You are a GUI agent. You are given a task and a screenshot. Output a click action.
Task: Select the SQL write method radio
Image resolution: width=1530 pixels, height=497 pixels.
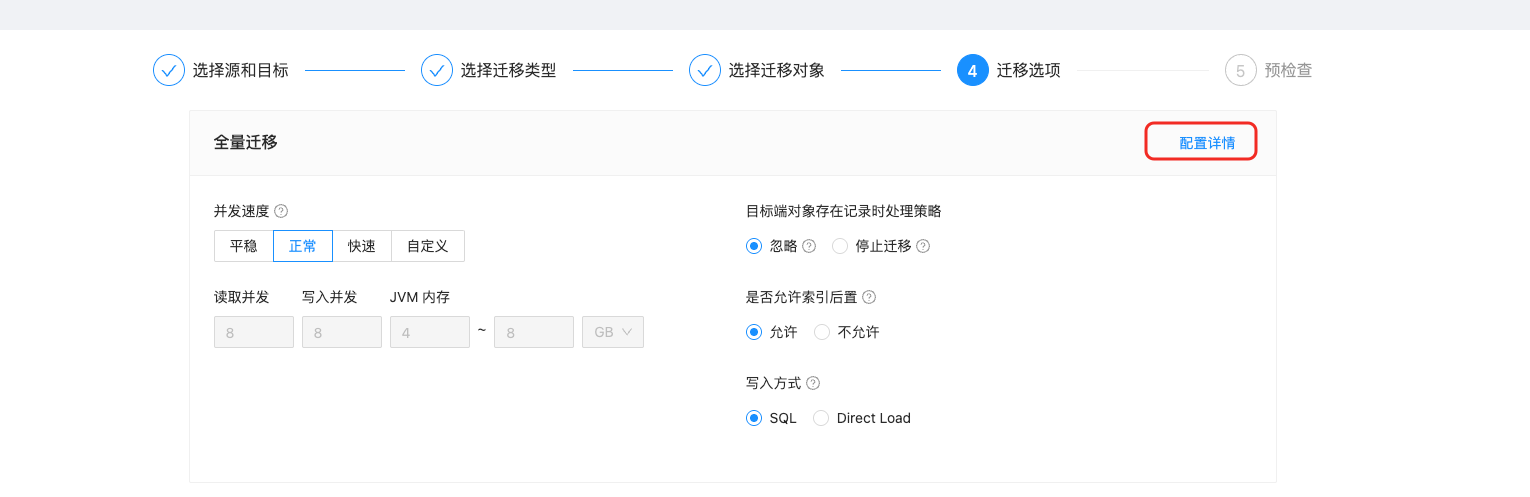click(x=754, y=418)
